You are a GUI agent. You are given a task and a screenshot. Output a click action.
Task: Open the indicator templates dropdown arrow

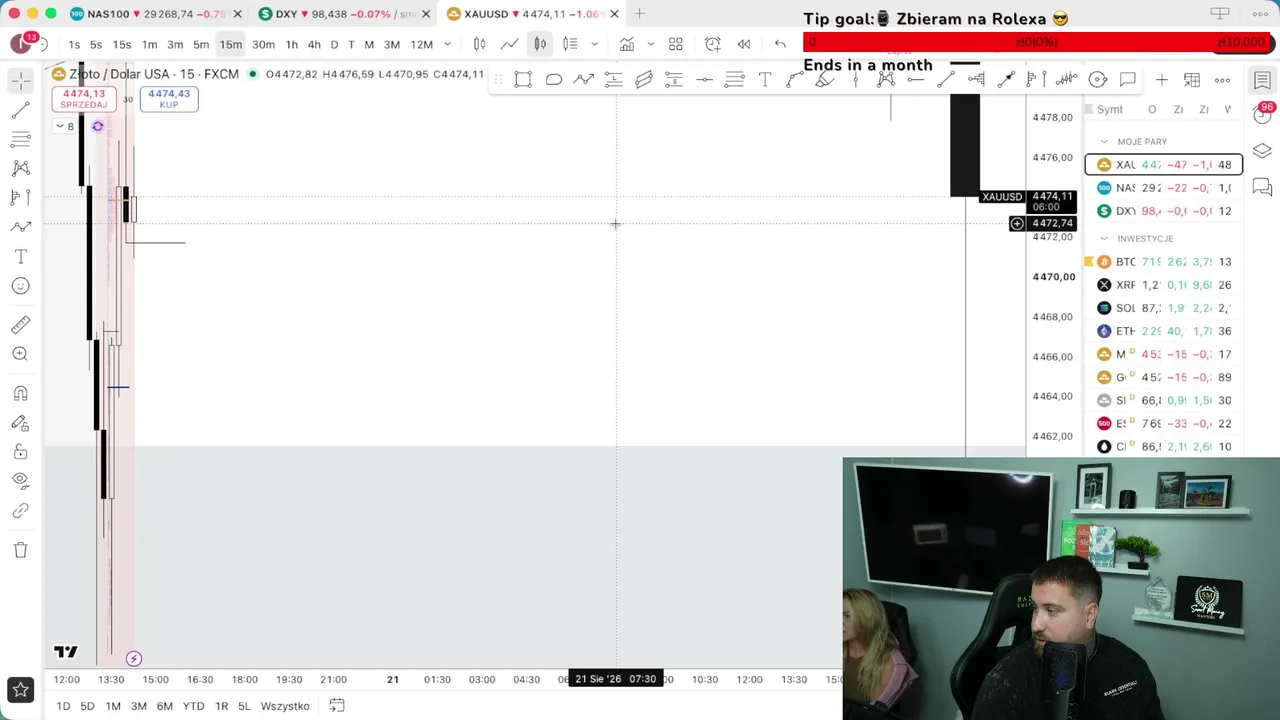[650, 44]
